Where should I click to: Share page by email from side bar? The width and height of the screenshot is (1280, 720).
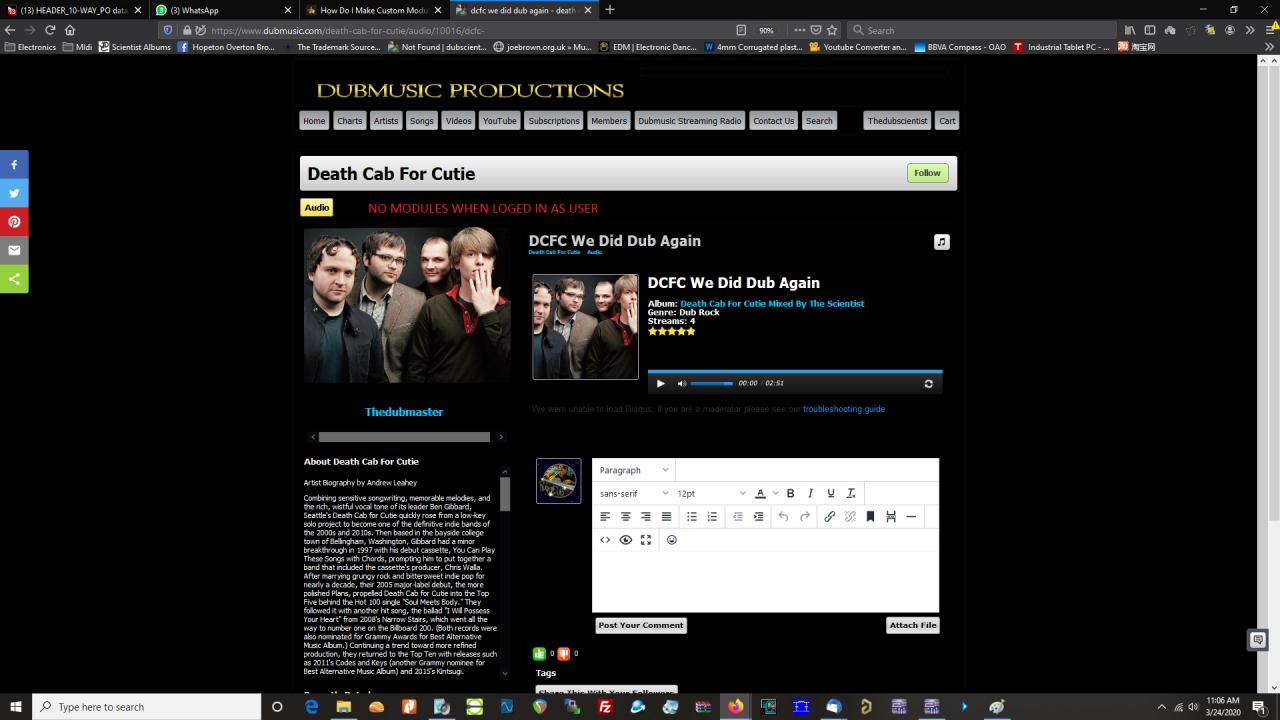14,251
